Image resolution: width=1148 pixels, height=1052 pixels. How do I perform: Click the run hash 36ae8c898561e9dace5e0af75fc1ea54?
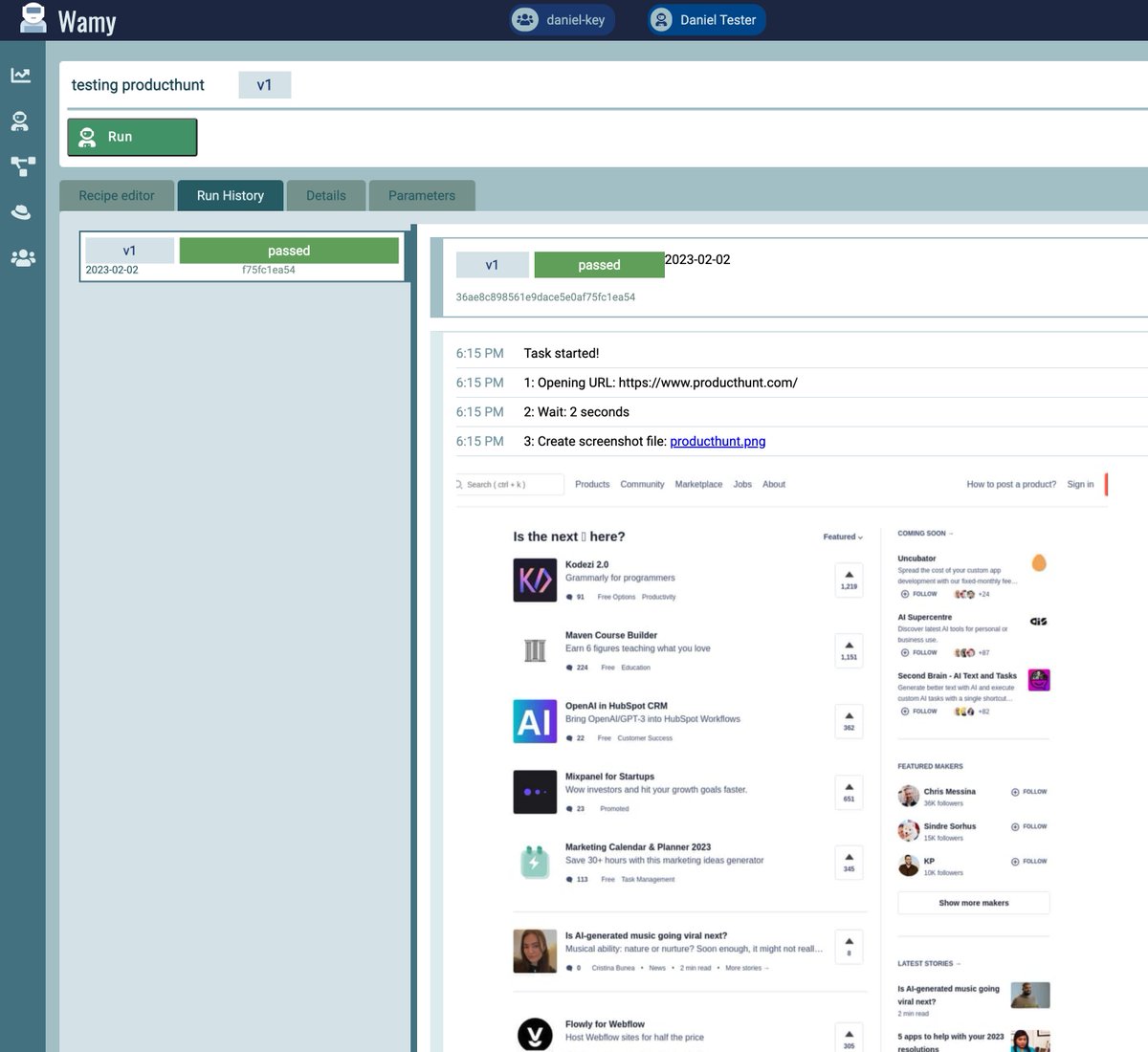[x=545, y=297]
